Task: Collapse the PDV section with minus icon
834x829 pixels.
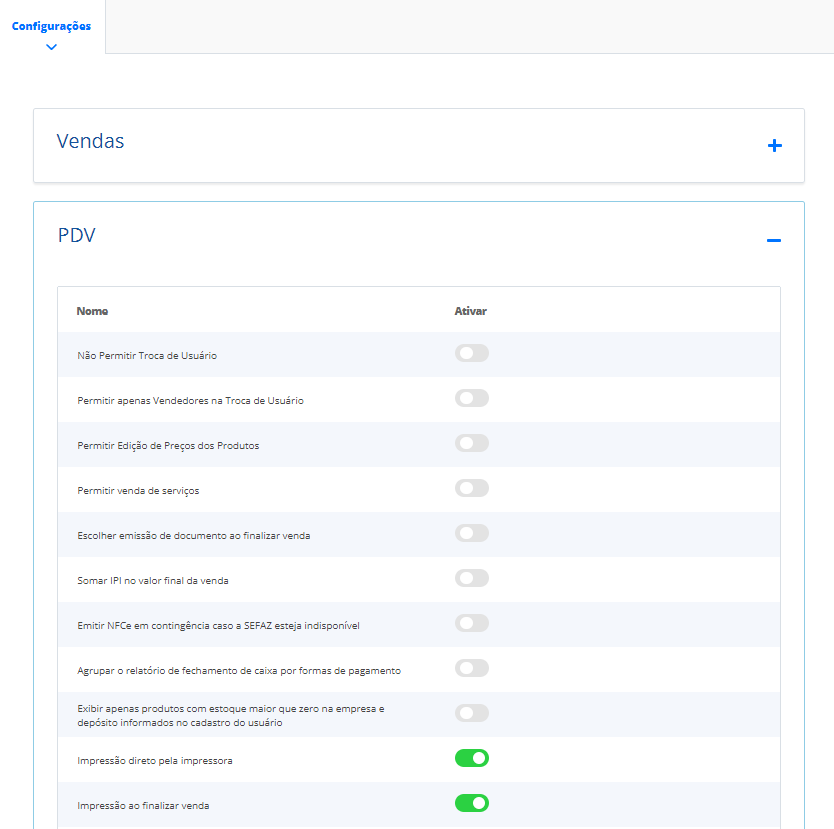Action: point(774,240)
